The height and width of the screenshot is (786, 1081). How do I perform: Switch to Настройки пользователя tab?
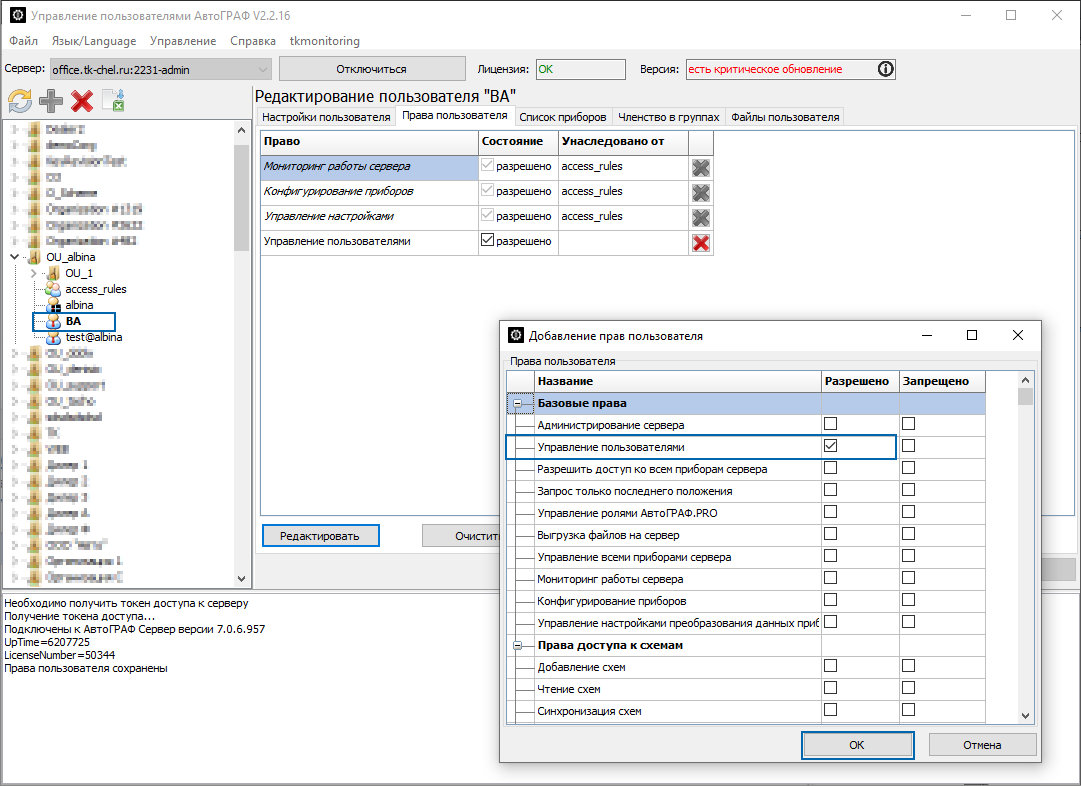[x=326, y=117]
